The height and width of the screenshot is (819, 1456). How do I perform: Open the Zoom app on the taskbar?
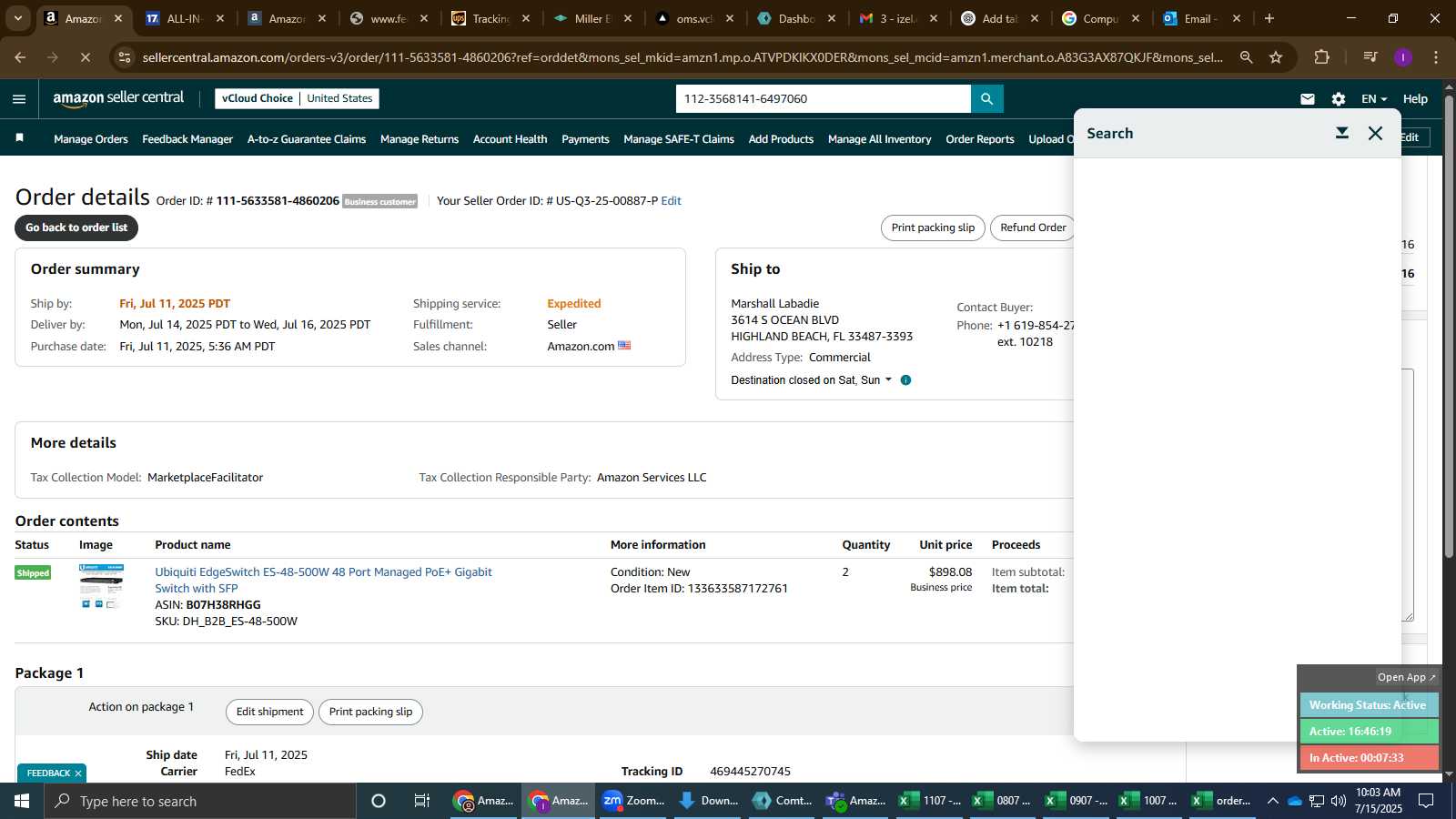pyautogui.click(x=633, y=801)
